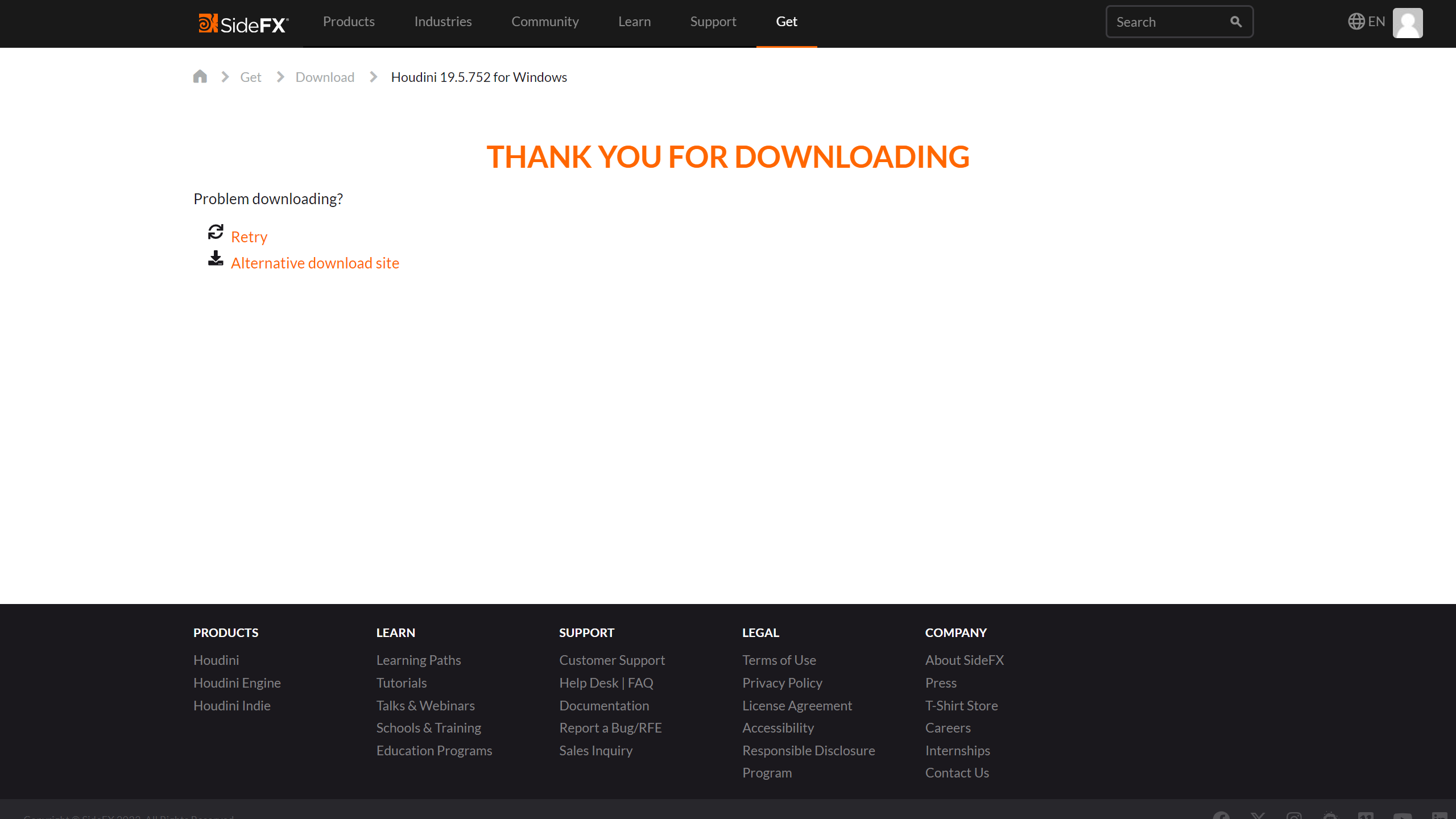Image resolution: width=1456 pixels, height=819 pixels.
Task: Go to Get breadcrumb link
Action: 250,77
